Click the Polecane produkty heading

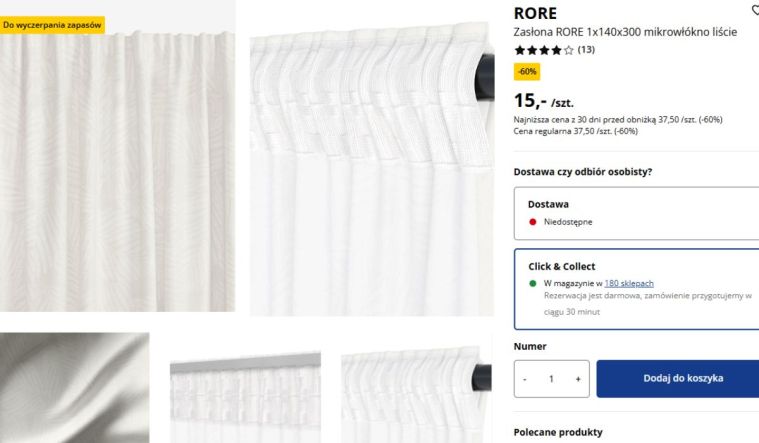click(x=558, y=432)
